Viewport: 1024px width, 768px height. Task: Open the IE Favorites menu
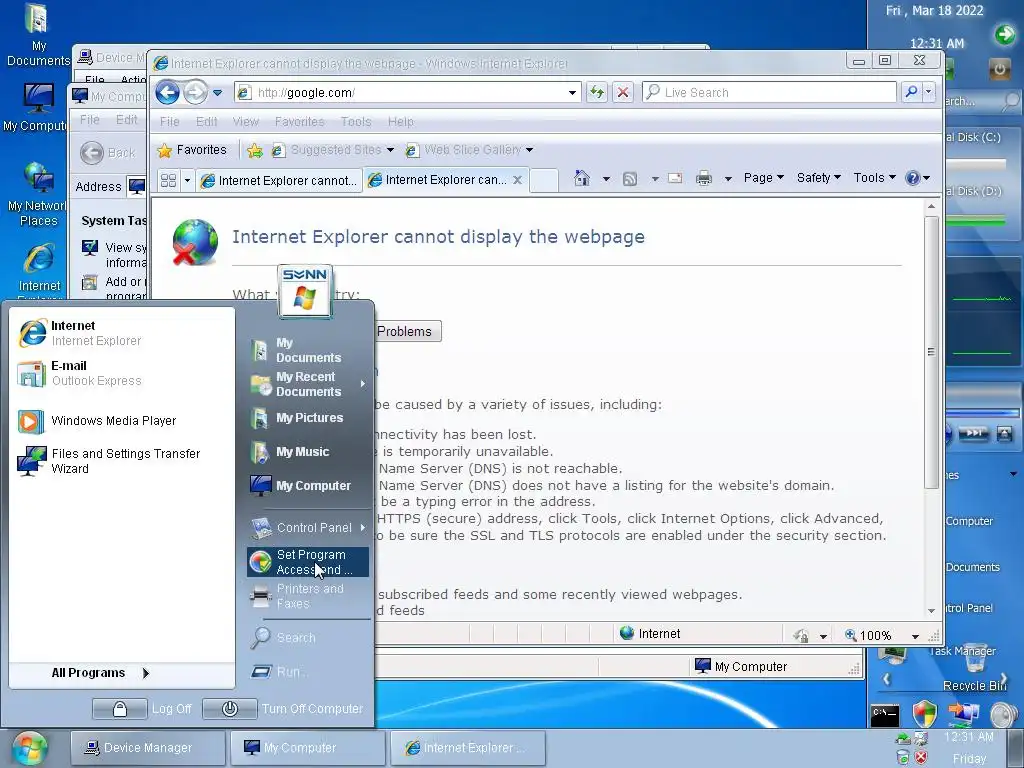click(x=299, y=122)
